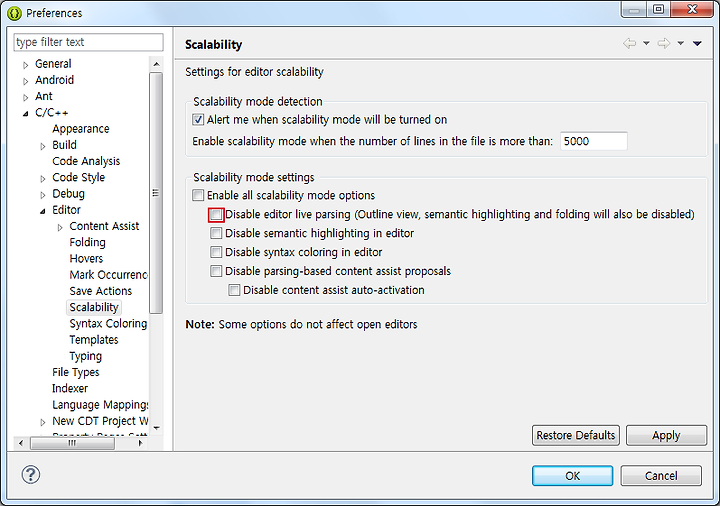This screenshot has width=720, height=506.
Task: Expand the Android tree node
Action: point(26,81)
